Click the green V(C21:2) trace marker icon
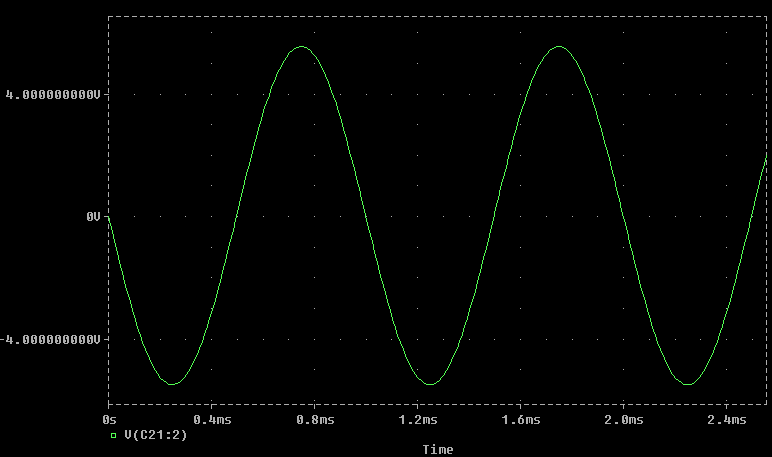 (x=113, y=435)
